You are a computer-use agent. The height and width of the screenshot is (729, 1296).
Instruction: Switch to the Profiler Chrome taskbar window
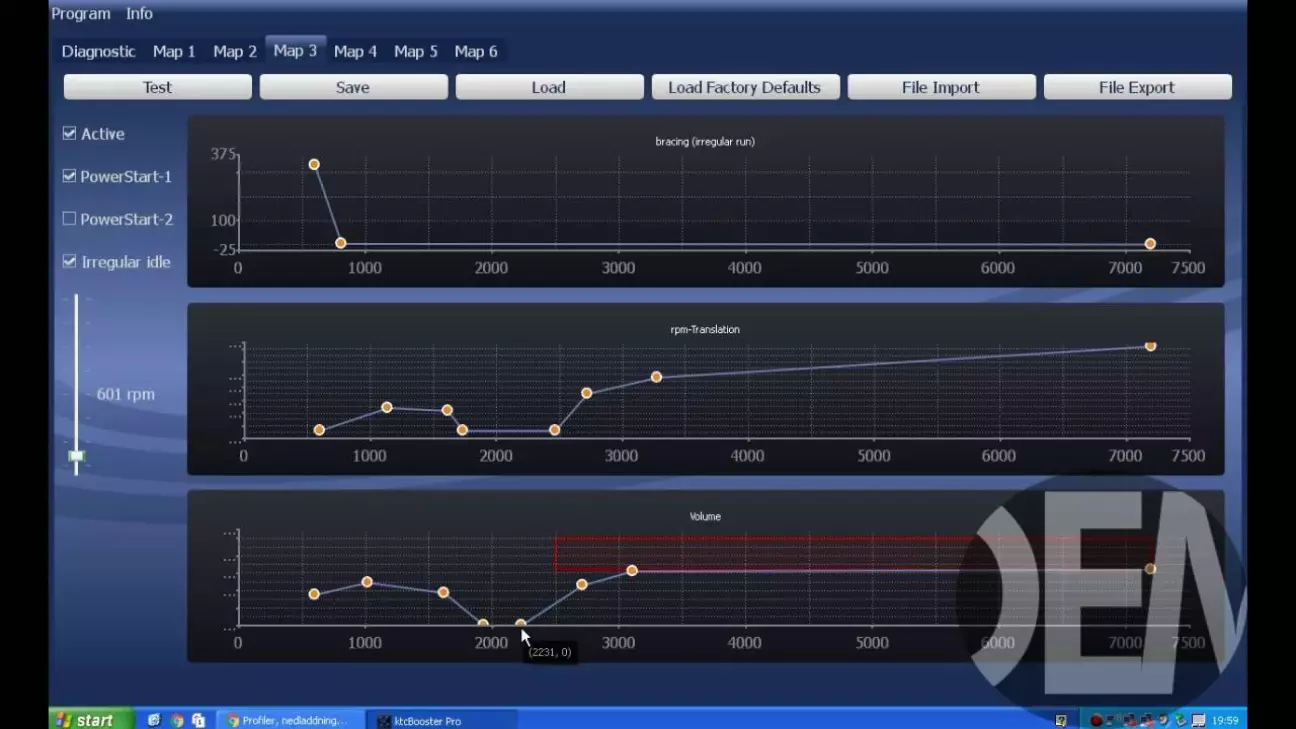point(288,720)
